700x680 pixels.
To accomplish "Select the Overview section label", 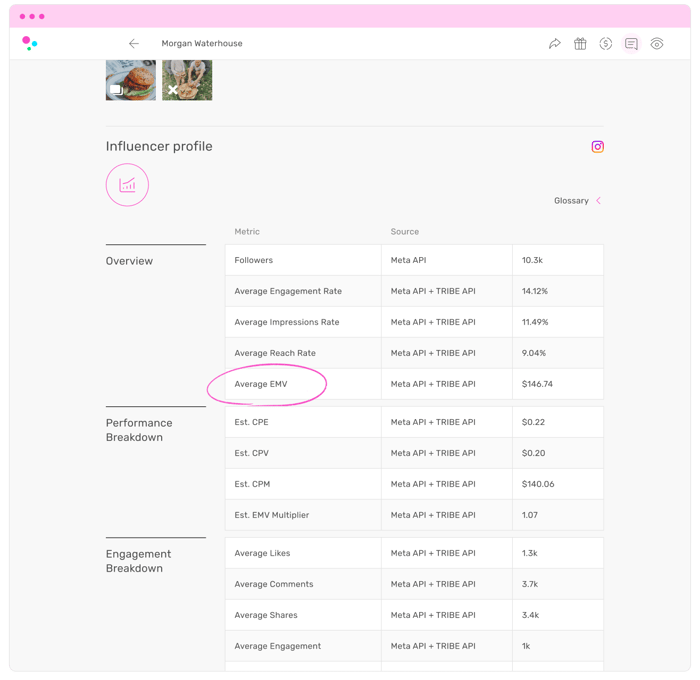I will pyautogui.click(x=129, y=261).
